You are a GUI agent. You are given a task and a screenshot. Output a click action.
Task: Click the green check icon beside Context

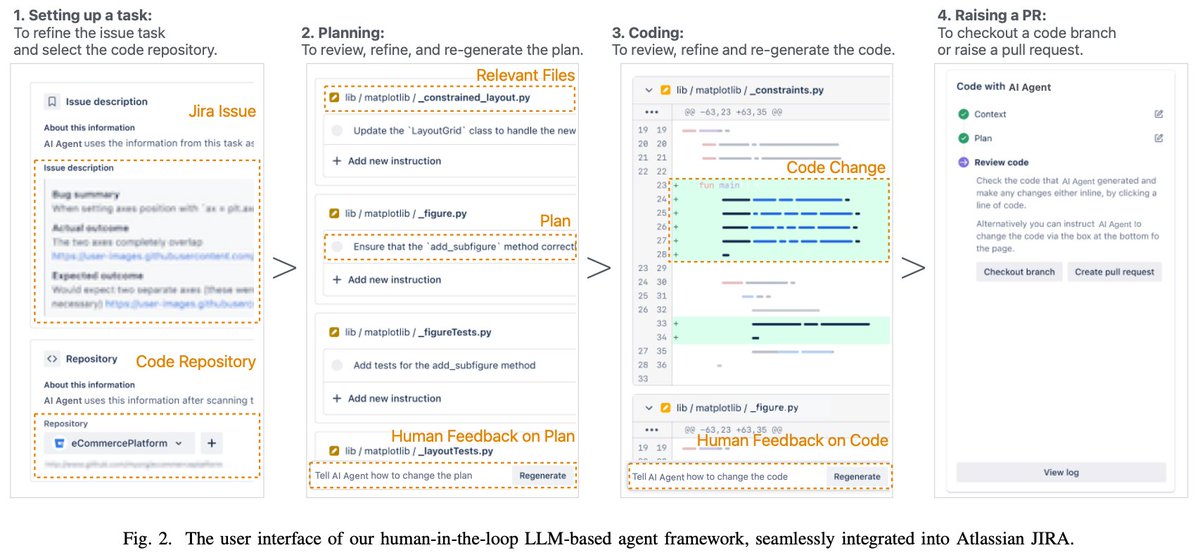coord(963,114)
